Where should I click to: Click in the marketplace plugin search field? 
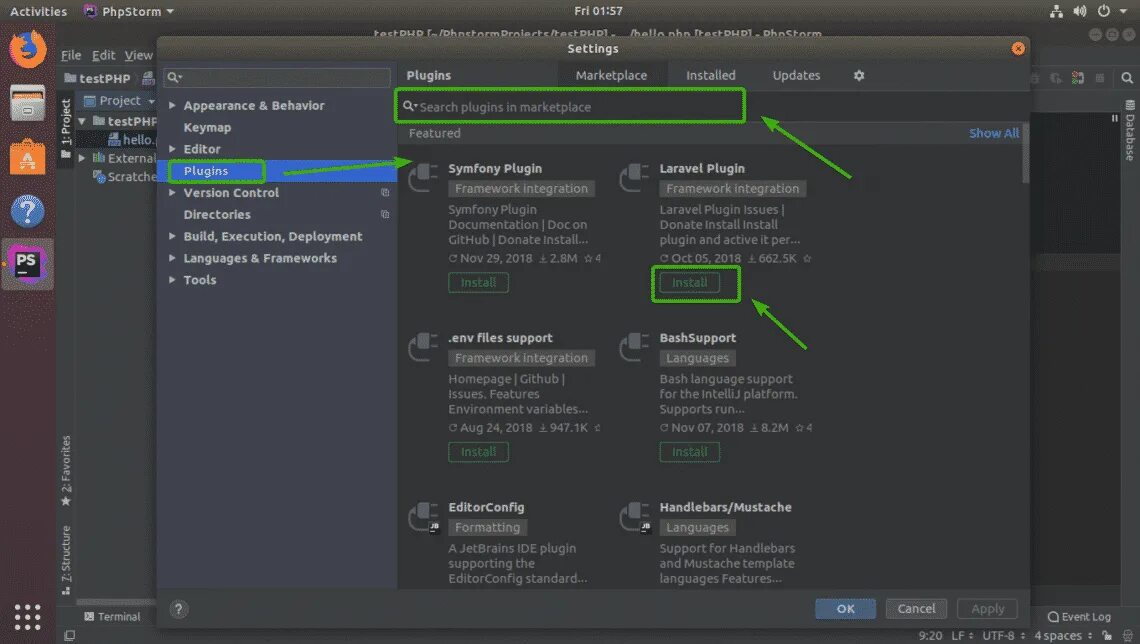(571, 107)
